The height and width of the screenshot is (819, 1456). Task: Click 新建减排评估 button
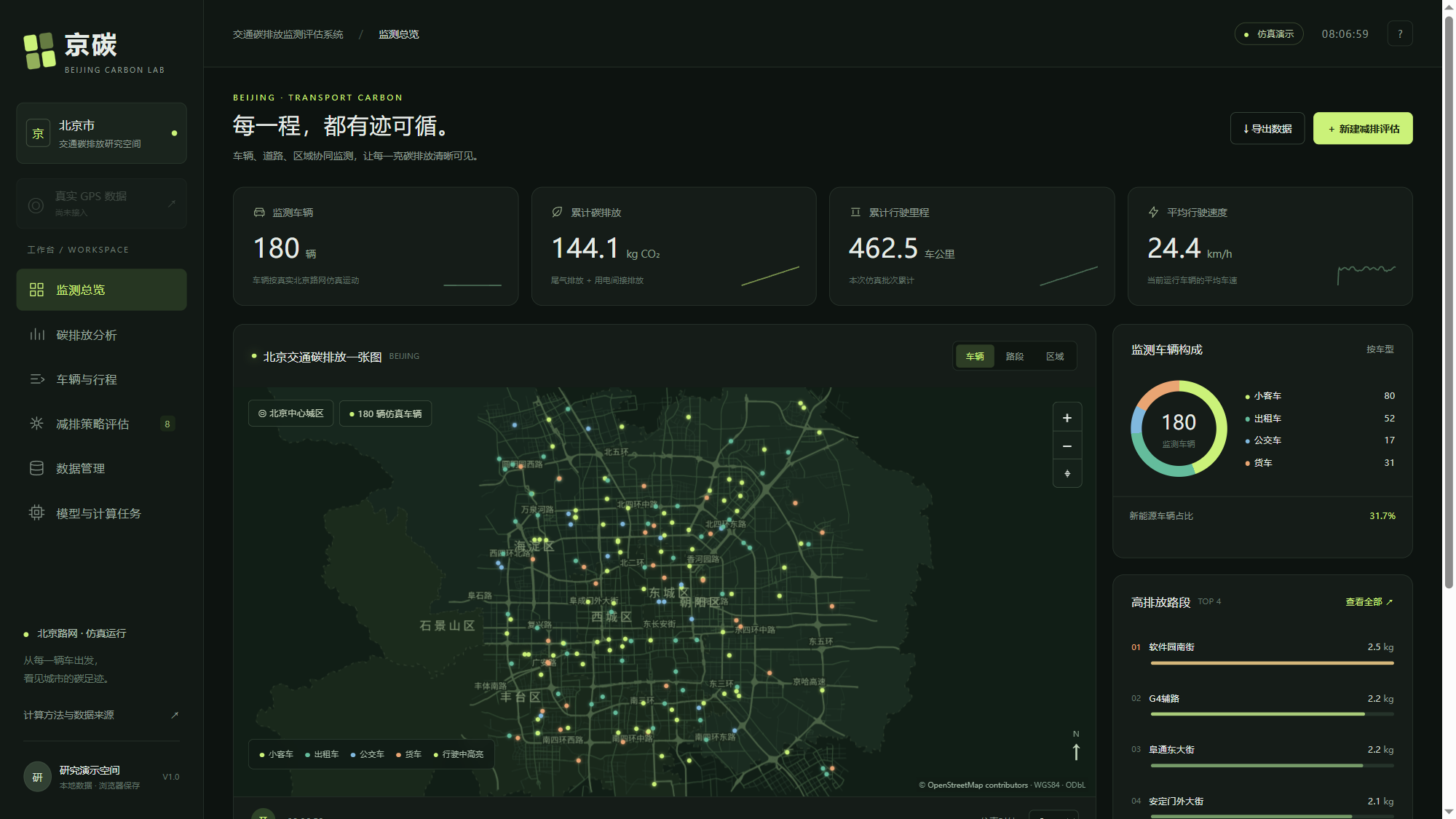tap(1363, 129)
